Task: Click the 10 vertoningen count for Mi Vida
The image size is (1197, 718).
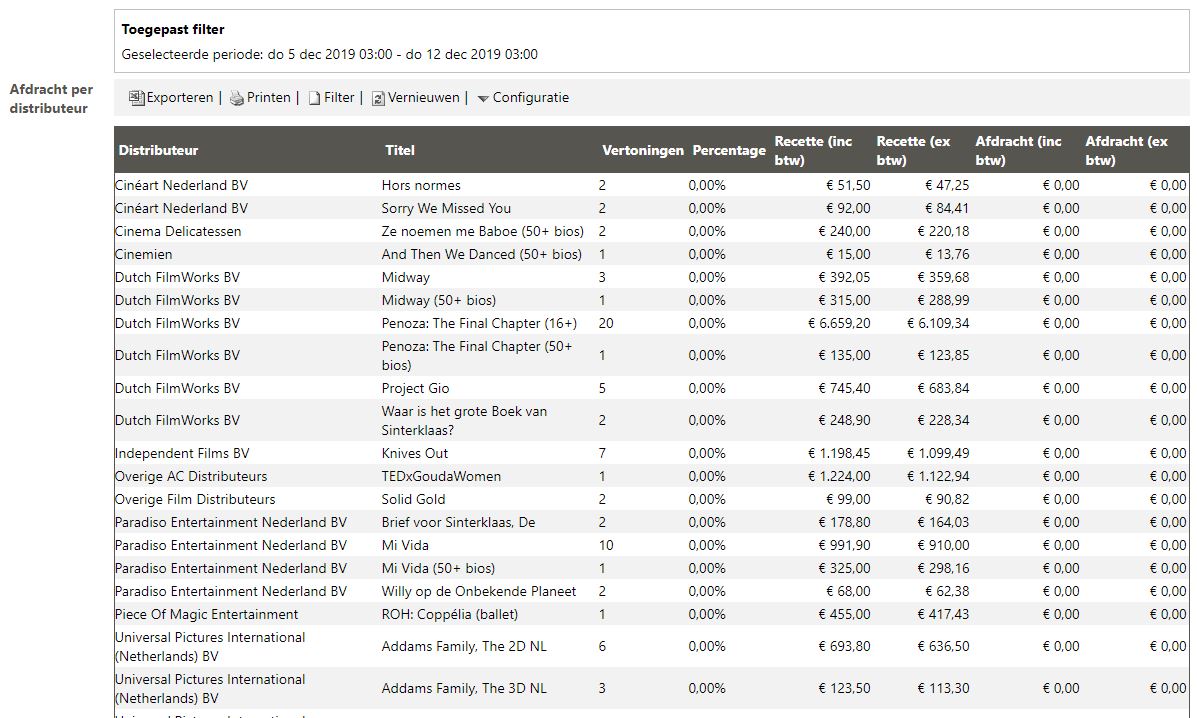Action: click(606, 546)
